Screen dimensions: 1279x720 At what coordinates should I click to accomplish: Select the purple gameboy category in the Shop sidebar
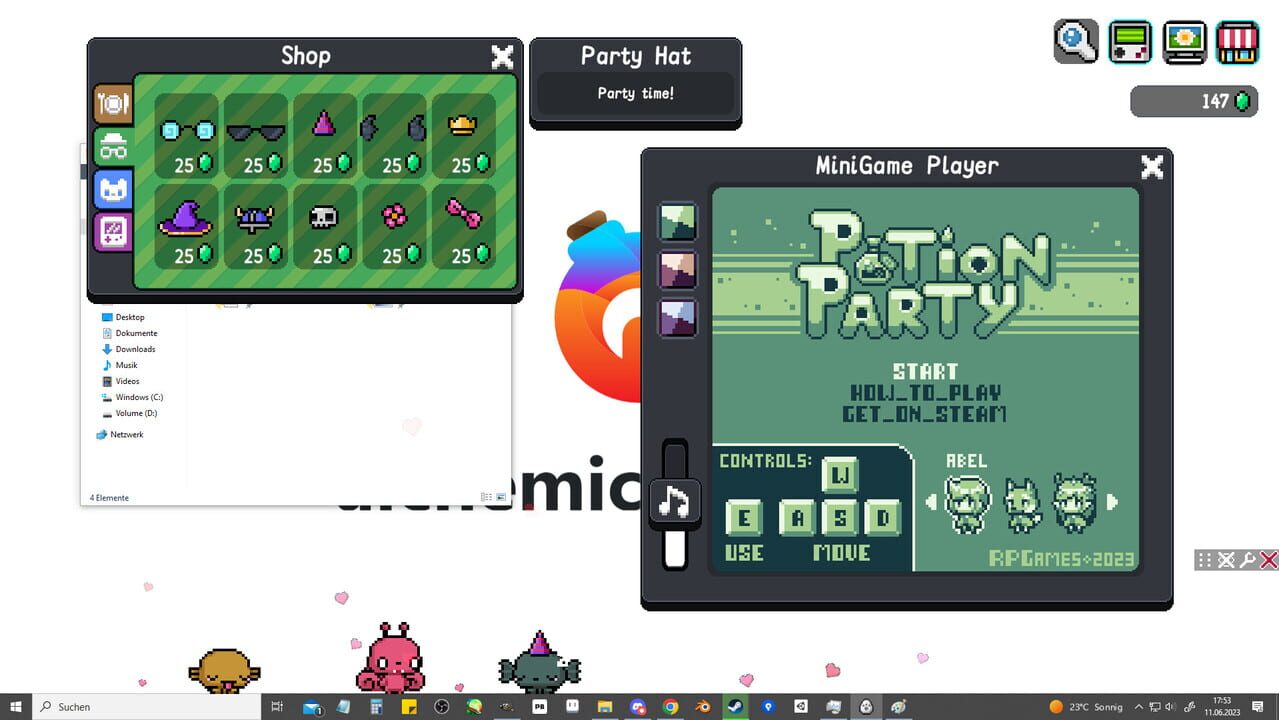[x=113, y=231]
